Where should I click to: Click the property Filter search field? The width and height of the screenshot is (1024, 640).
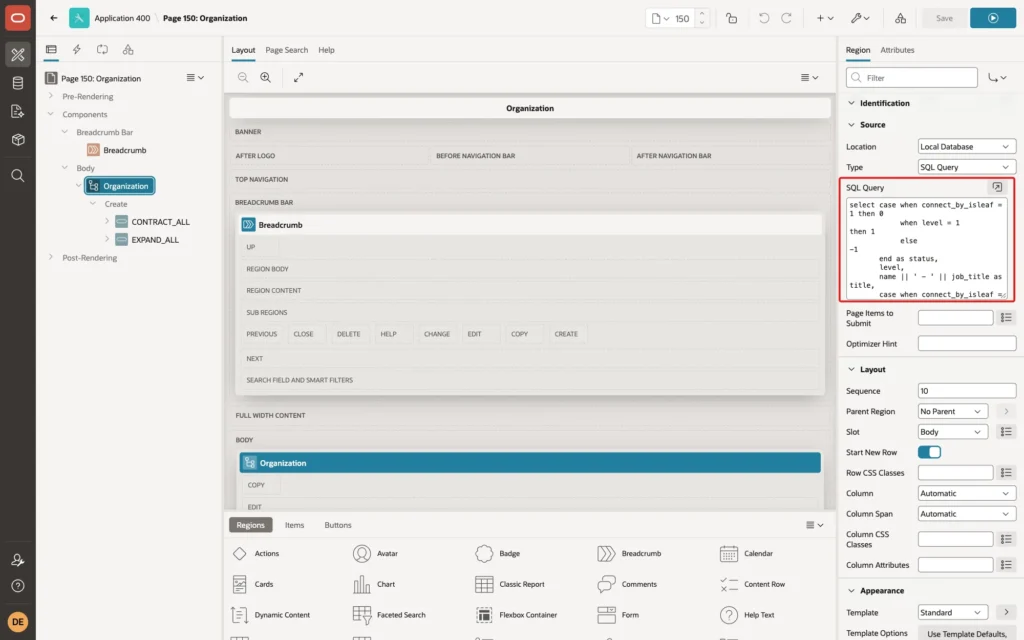point(912,78)
